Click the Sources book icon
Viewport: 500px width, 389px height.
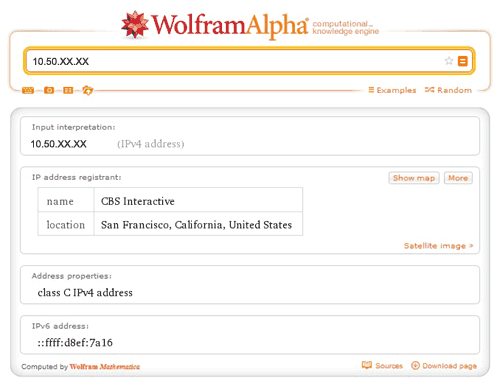coord(367,365)
